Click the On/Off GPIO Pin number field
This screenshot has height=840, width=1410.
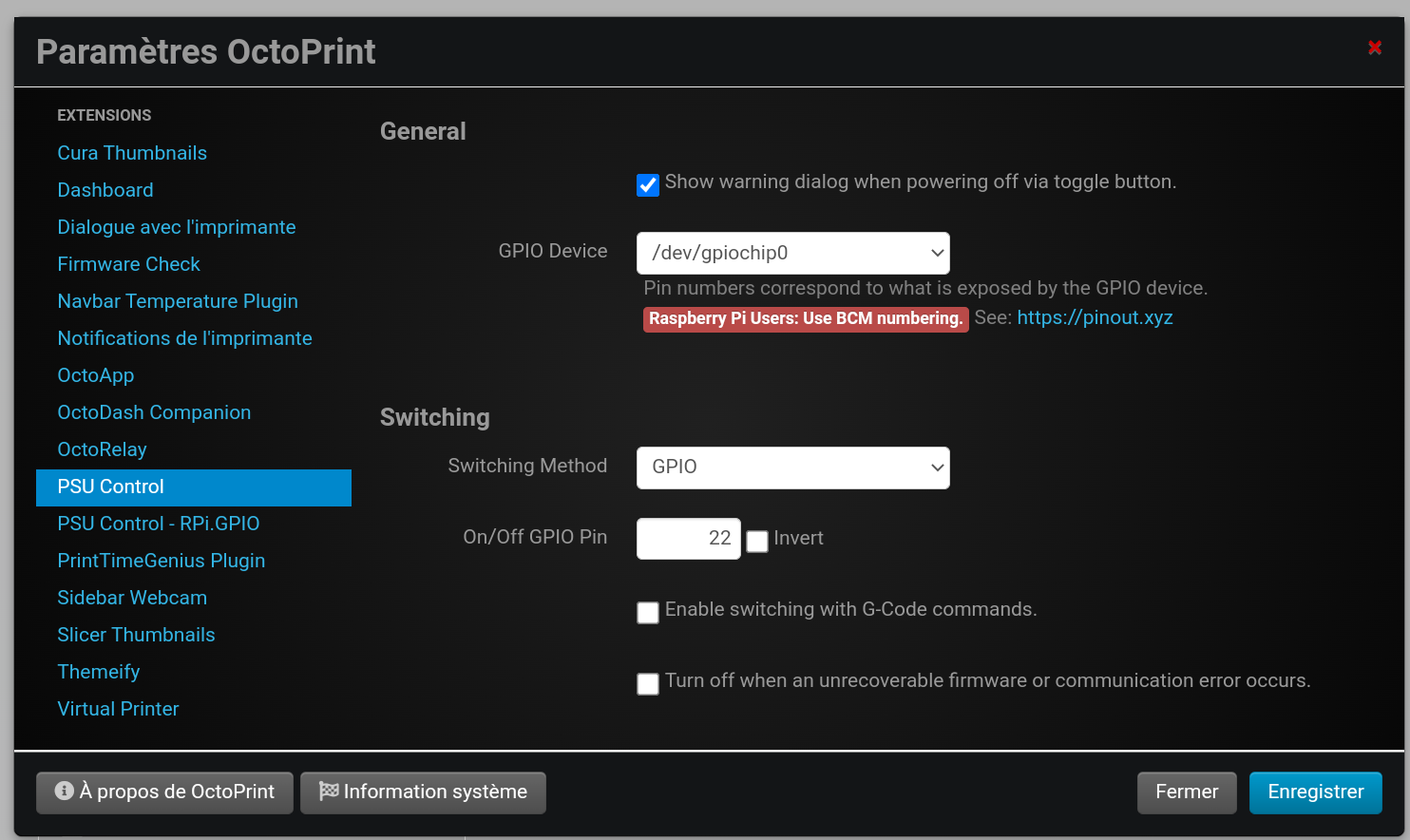(x=688, y=539)
